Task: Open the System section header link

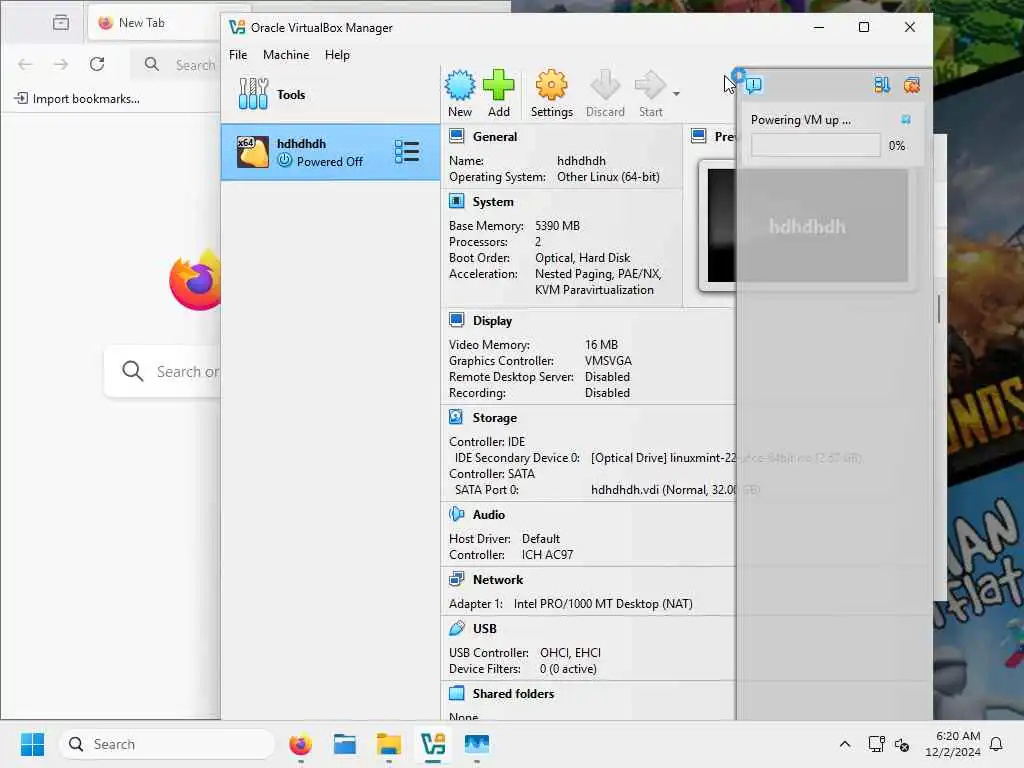Action: coord(493,202)
